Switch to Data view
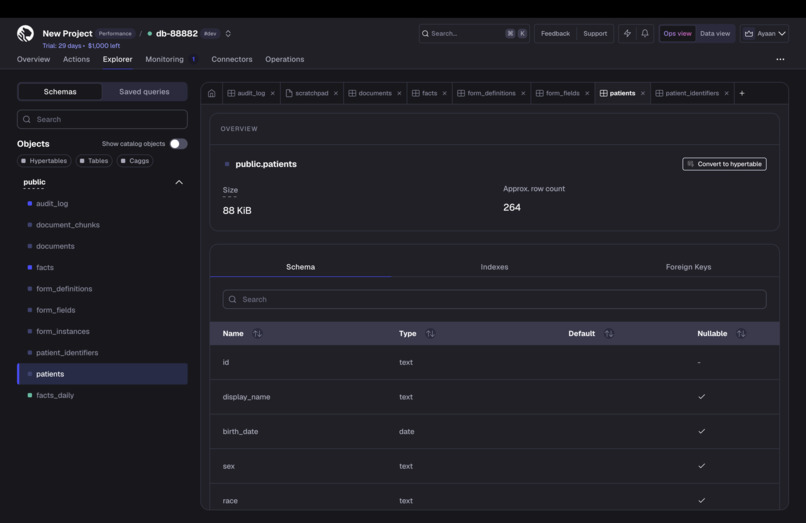The image size is (806, 523). 715,33
